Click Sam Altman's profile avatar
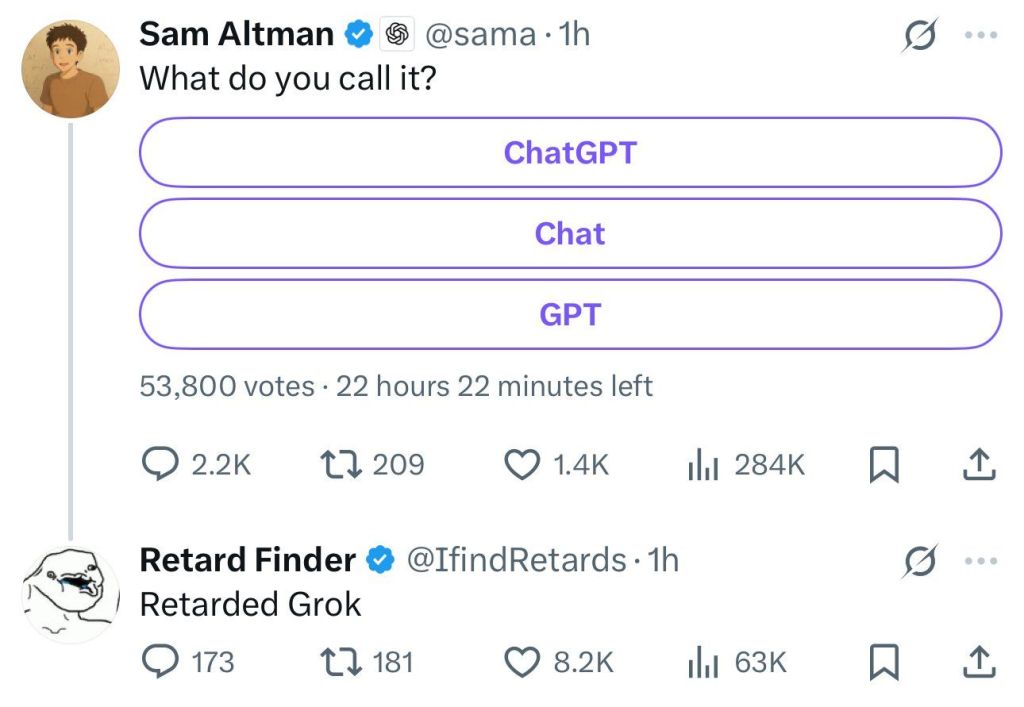The image size is (1024, 707). tap(72, 67)
